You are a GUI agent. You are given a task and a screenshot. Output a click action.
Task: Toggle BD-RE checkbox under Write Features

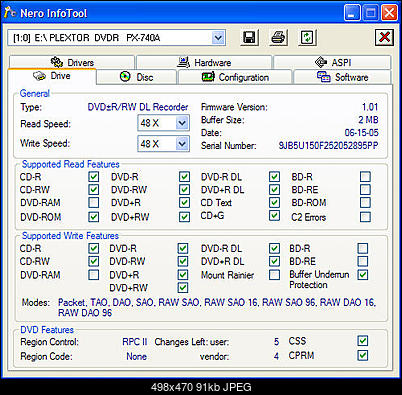[x=363, y=261]
